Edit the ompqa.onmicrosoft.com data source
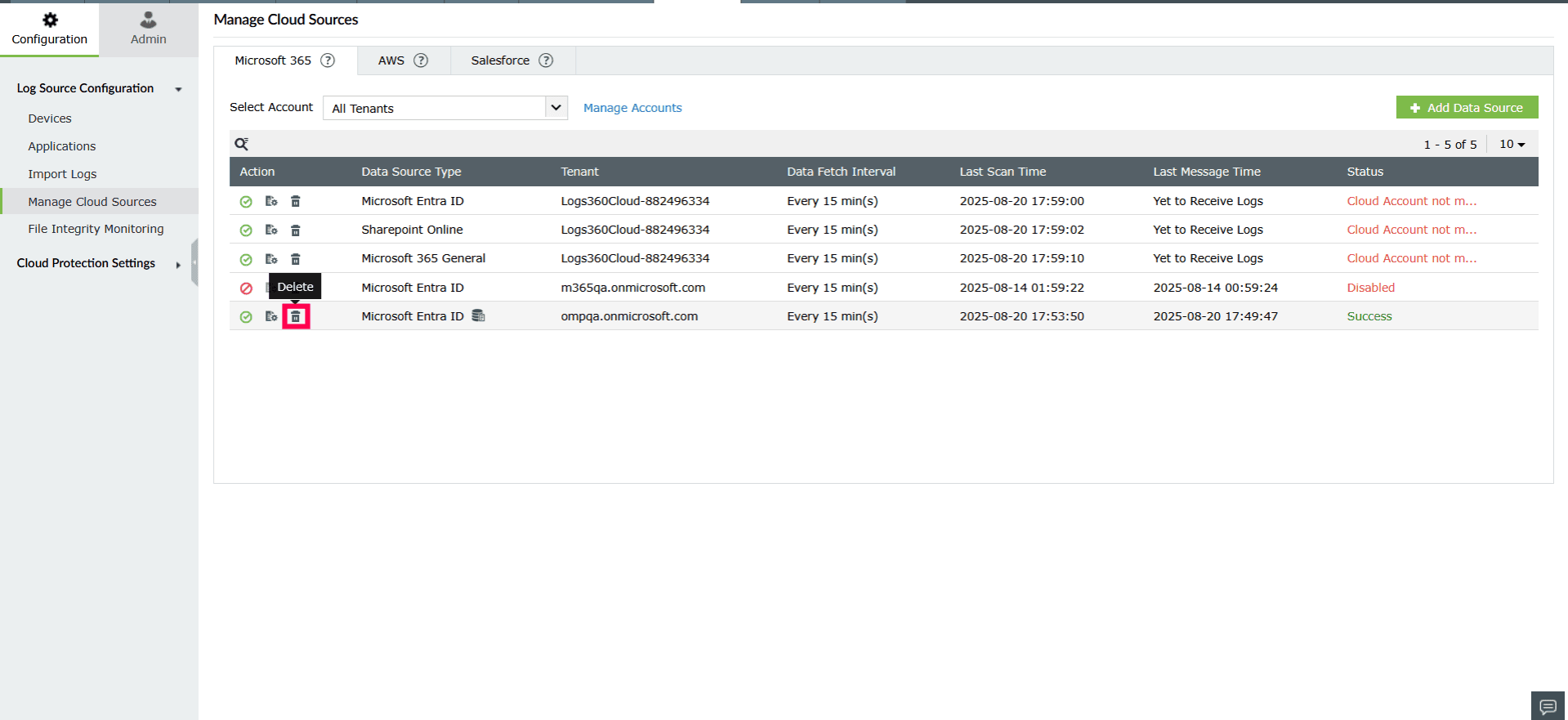The image size is (1568, 720). point(271,316)
